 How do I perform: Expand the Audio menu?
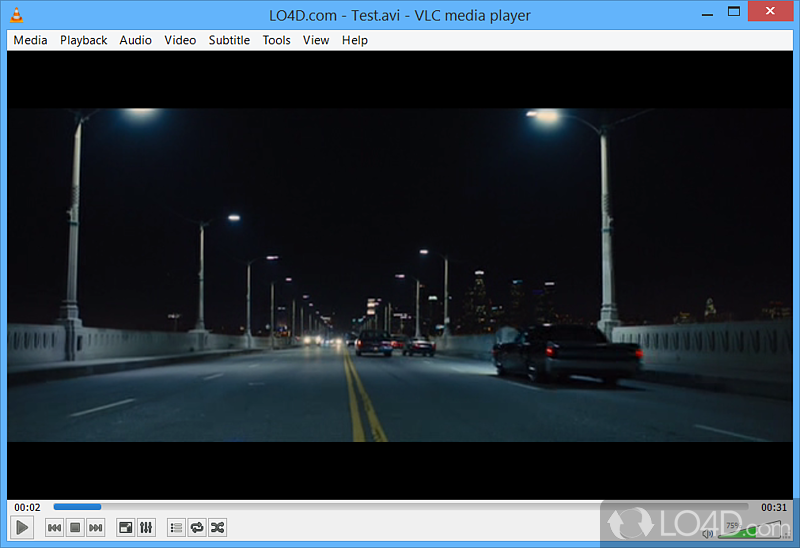tap(135, 40)
